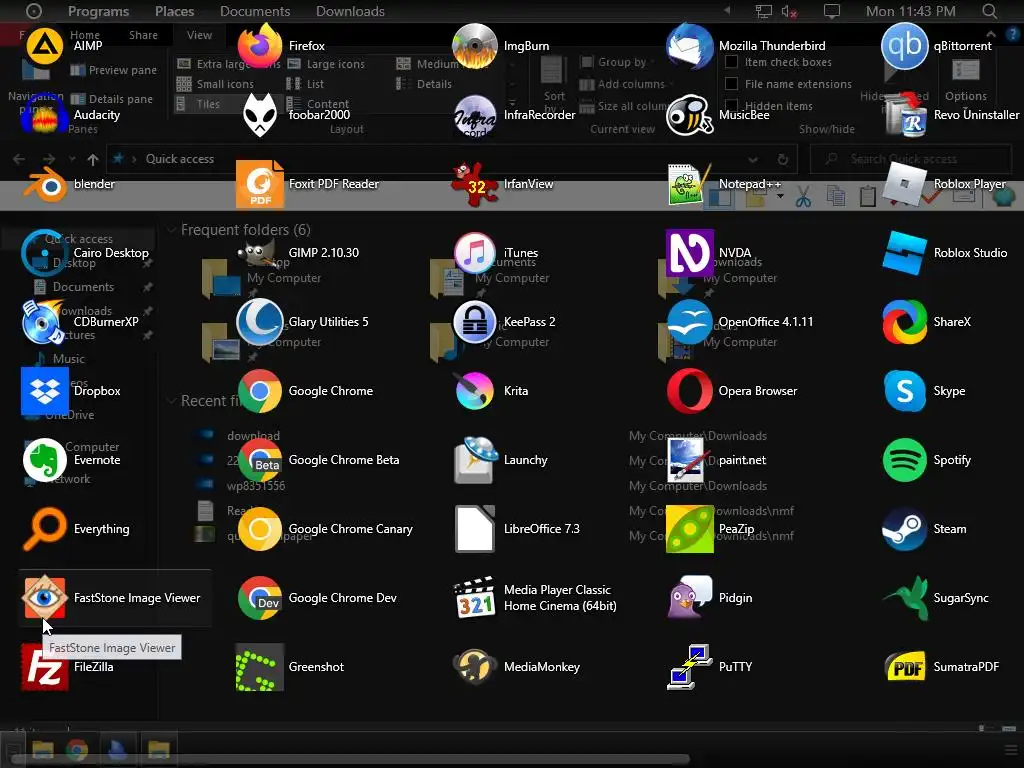This screenshot has width=1024, height=768.
Task: Click the search magnifier in top bar
Action: [989, 11]
